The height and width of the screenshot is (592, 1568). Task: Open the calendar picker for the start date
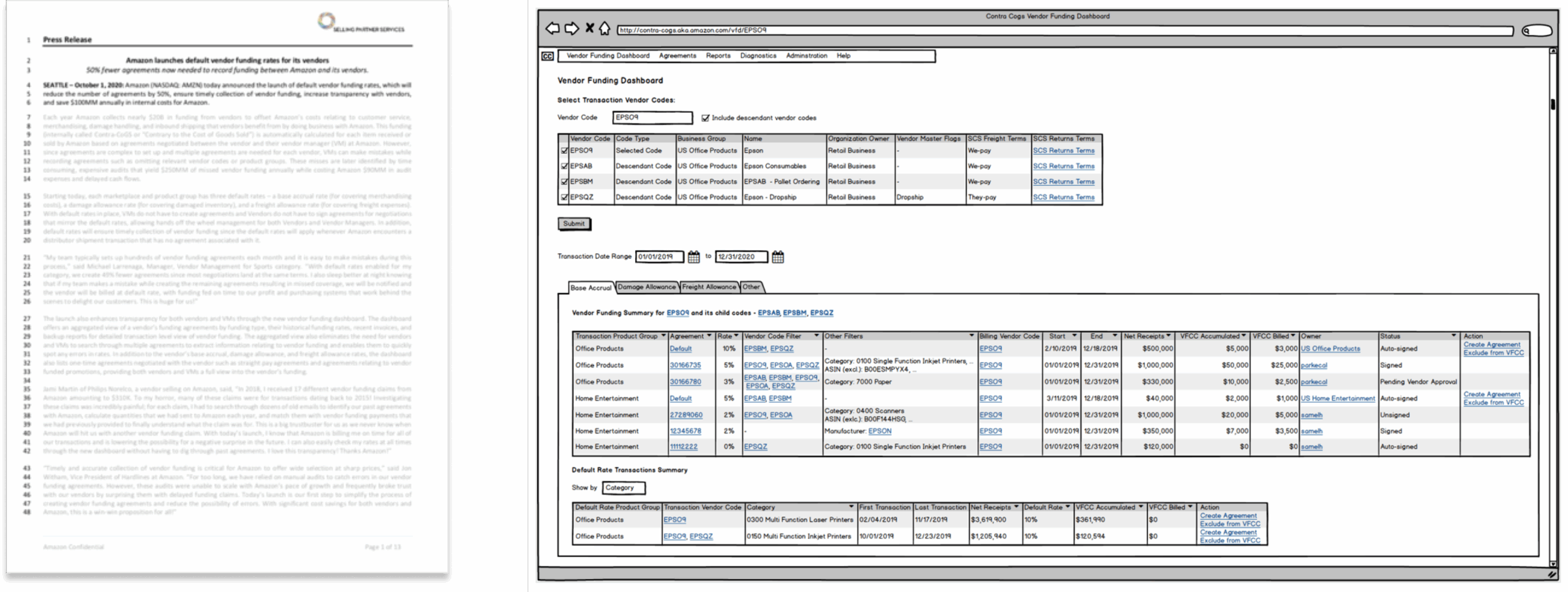click(x=693, y=257)
